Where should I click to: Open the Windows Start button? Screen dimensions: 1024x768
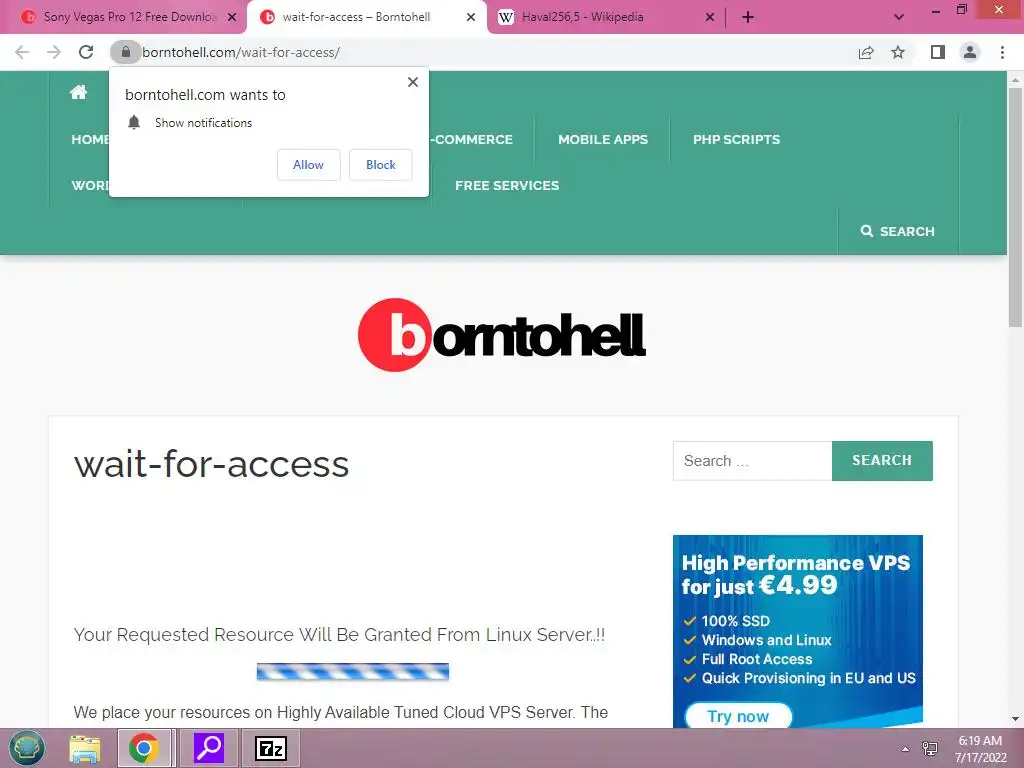pyautogui.click(x=26, y=748)
